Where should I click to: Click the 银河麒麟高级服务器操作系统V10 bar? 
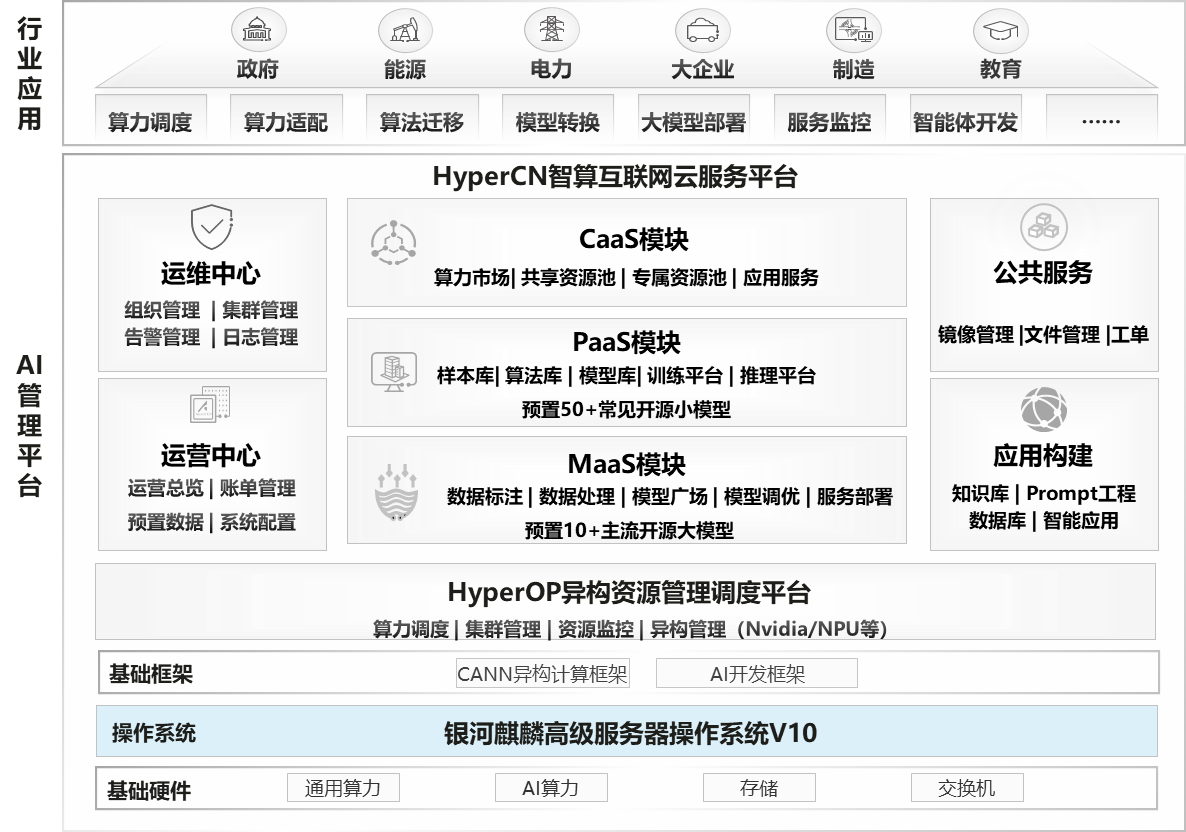pos(630,733)
